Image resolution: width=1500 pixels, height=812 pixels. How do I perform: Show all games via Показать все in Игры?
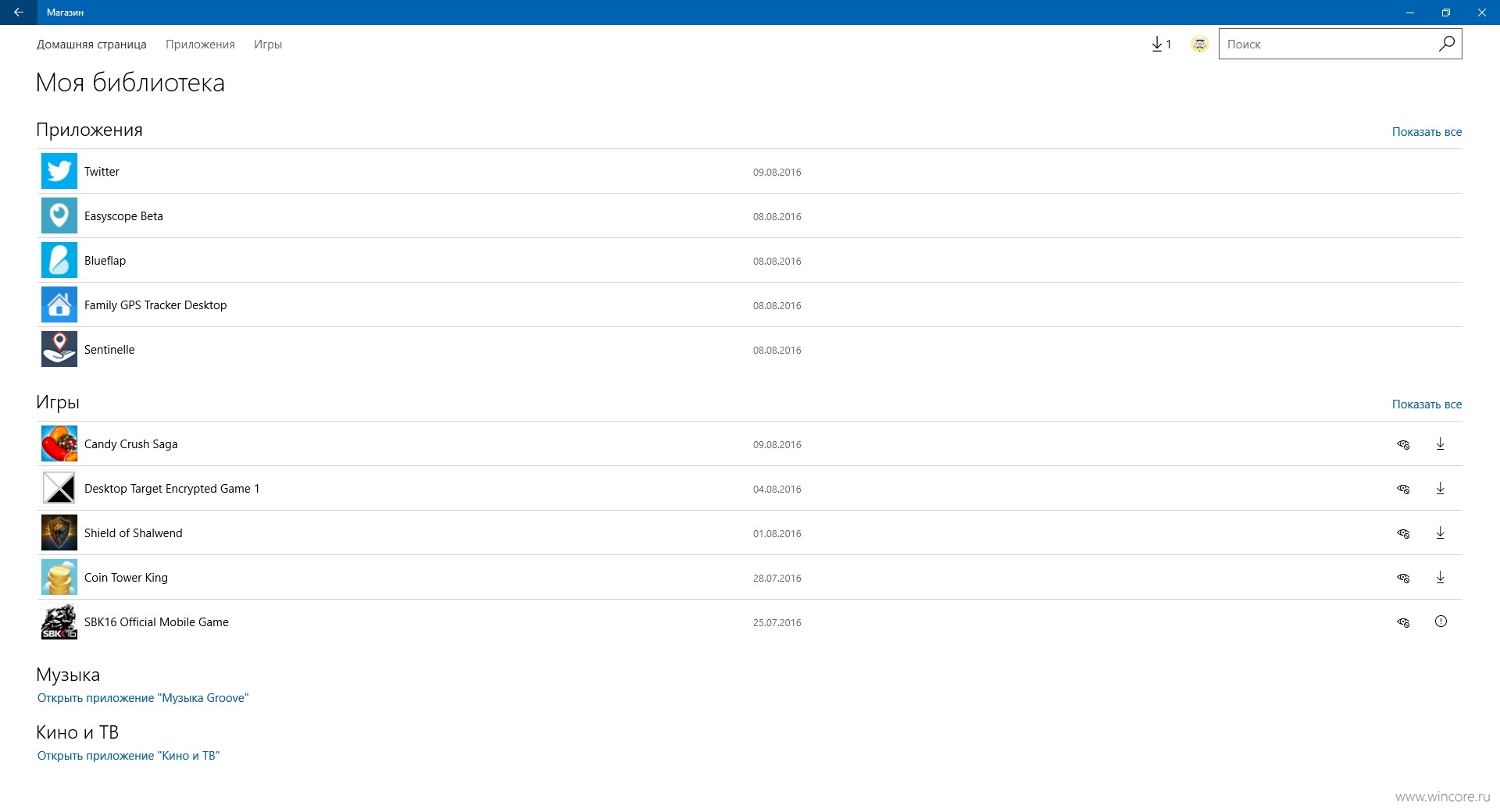[x=1427, y=404]
